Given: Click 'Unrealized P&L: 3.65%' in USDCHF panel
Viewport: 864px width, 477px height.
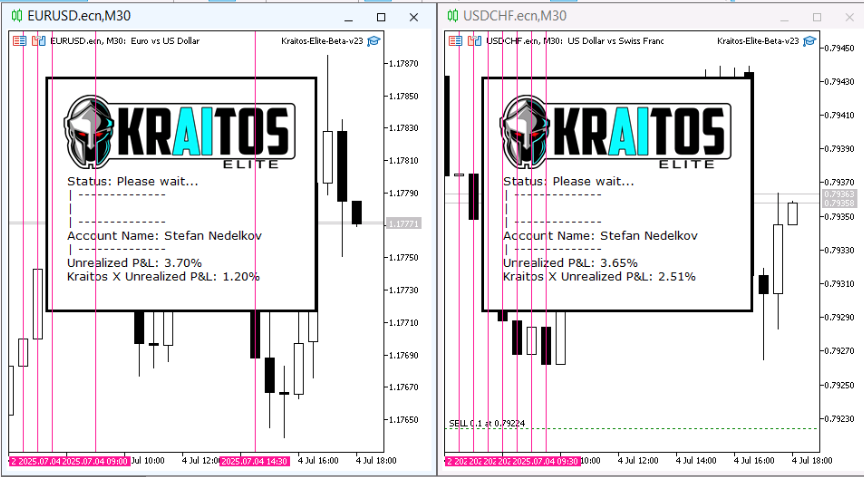Looking at the screenshot, I should pyautogui.click(x=570, y=263).
